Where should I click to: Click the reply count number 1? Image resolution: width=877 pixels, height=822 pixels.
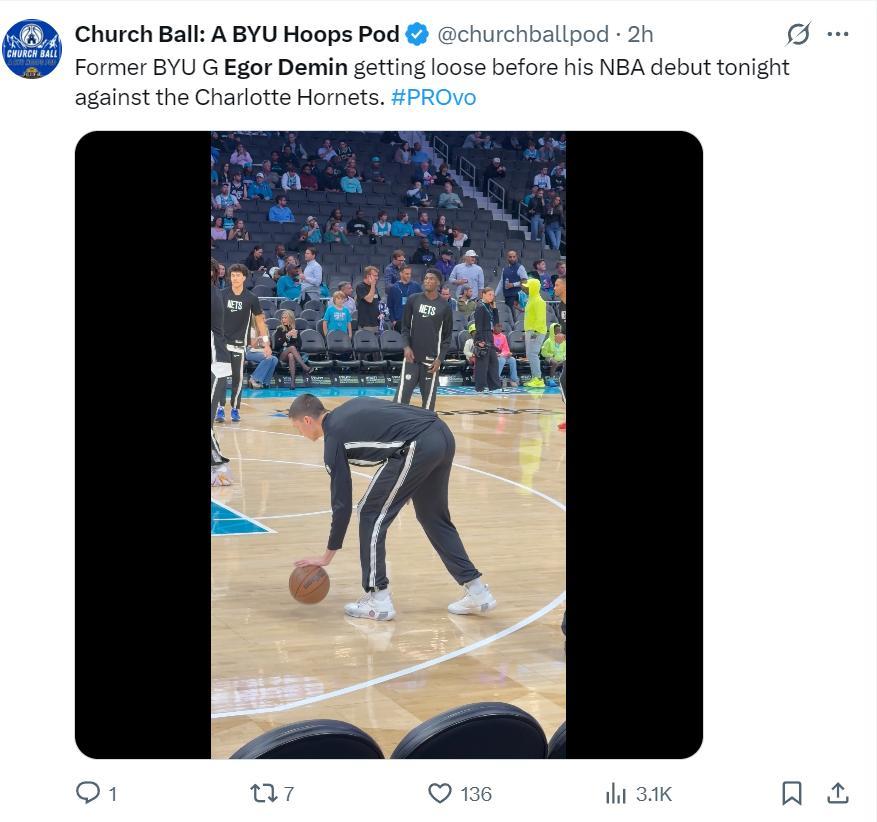112,794
